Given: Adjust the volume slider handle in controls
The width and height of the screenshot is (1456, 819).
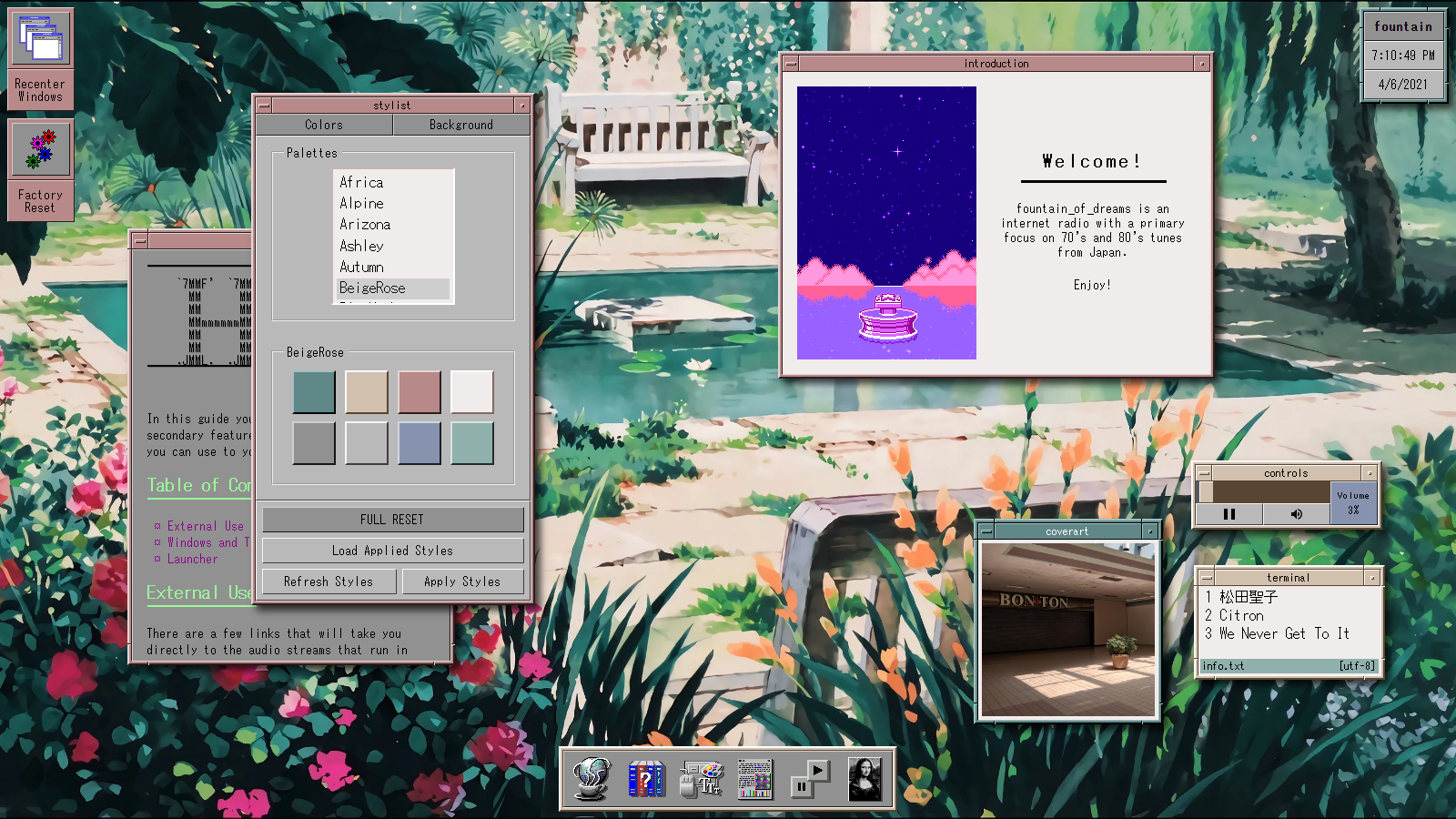Looking at the screenshot, I should pos(1206,492).
